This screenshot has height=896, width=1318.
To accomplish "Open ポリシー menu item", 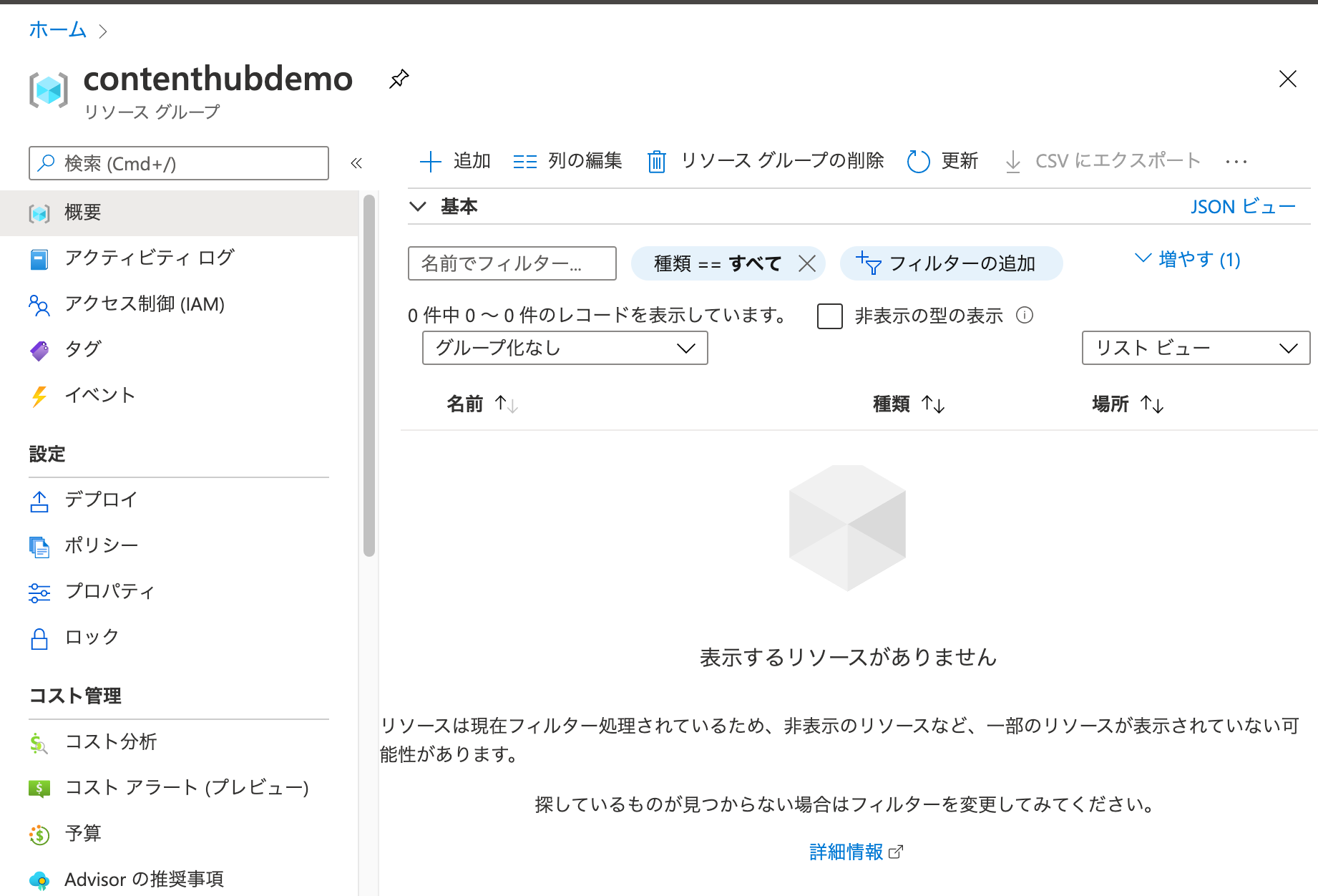I will (179, 545).
